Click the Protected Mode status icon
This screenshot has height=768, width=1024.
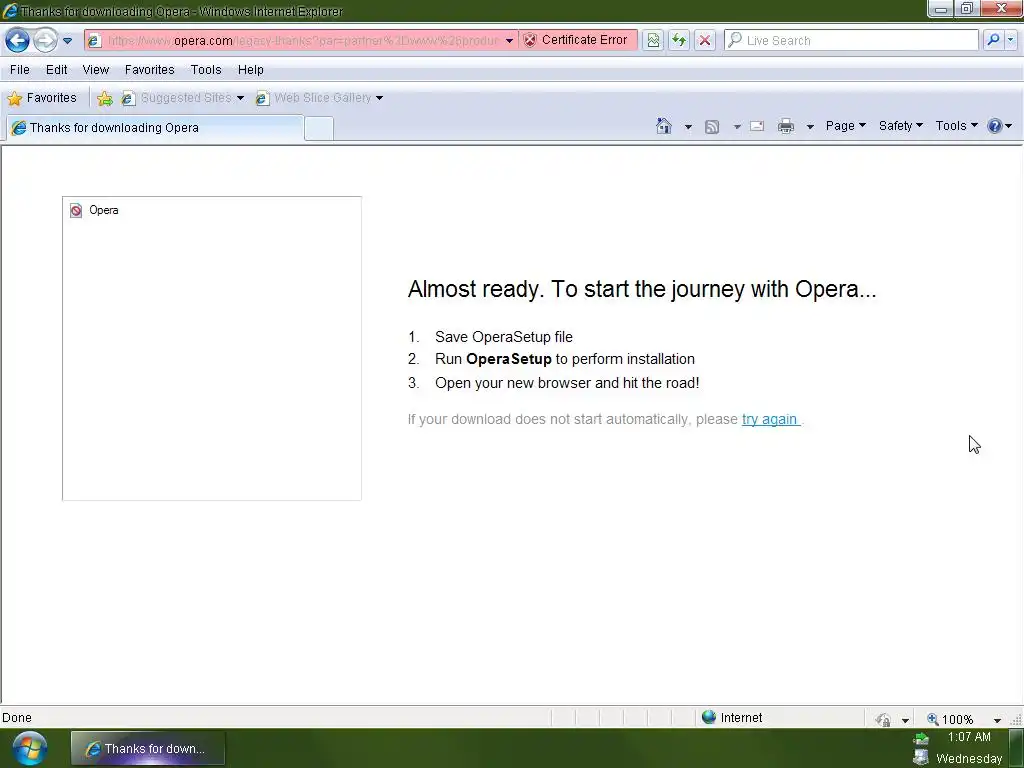click(x=883, y=719)
